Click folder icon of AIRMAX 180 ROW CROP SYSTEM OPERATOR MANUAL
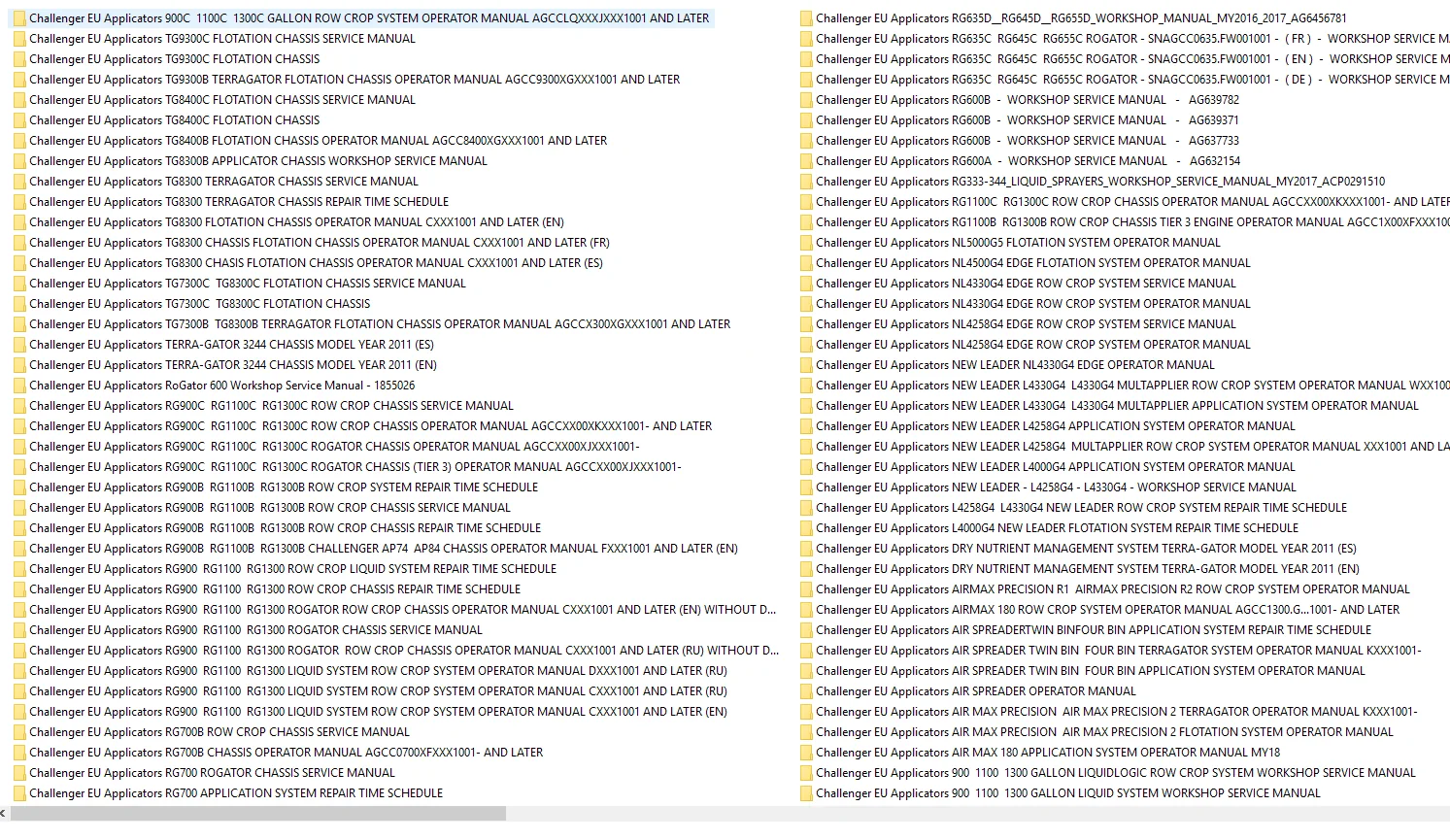This screenshot has height=840, width=1450. pos(806,610)
